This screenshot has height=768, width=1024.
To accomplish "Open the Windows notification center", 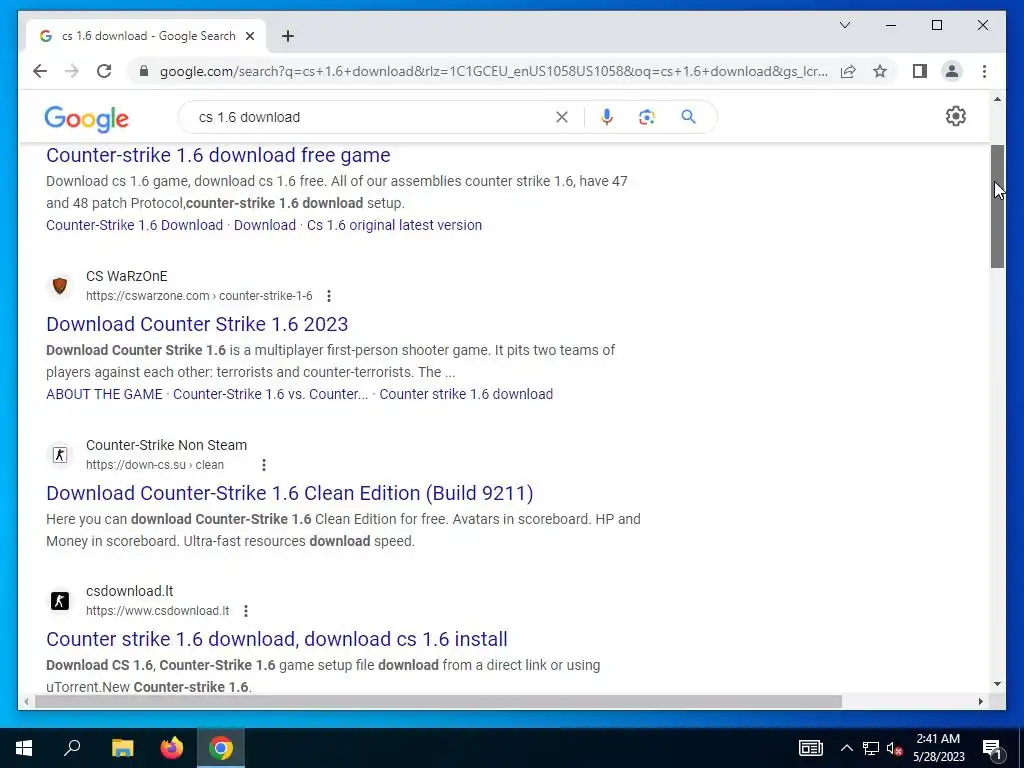I will (x=992, y=749).
